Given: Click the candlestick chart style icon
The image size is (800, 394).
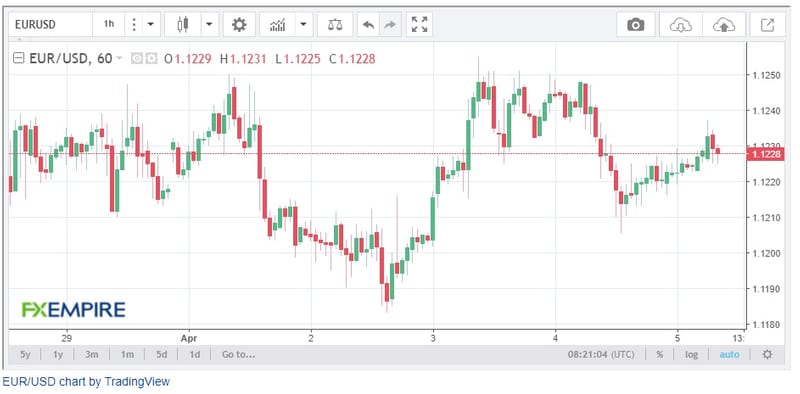Looking at the screenshot, I should 183,24.
